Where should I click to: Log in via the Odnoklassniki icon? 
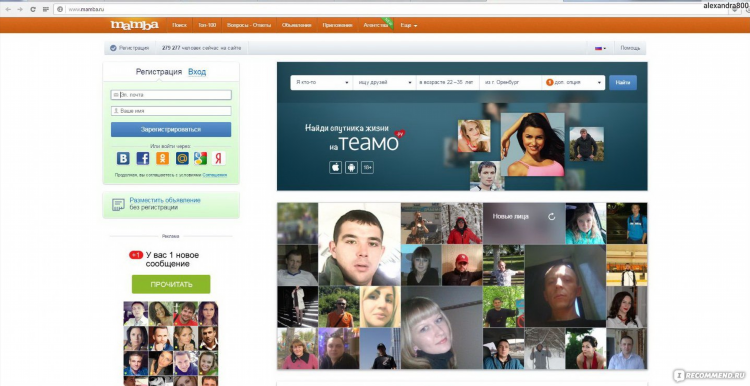tap(162, 158)
